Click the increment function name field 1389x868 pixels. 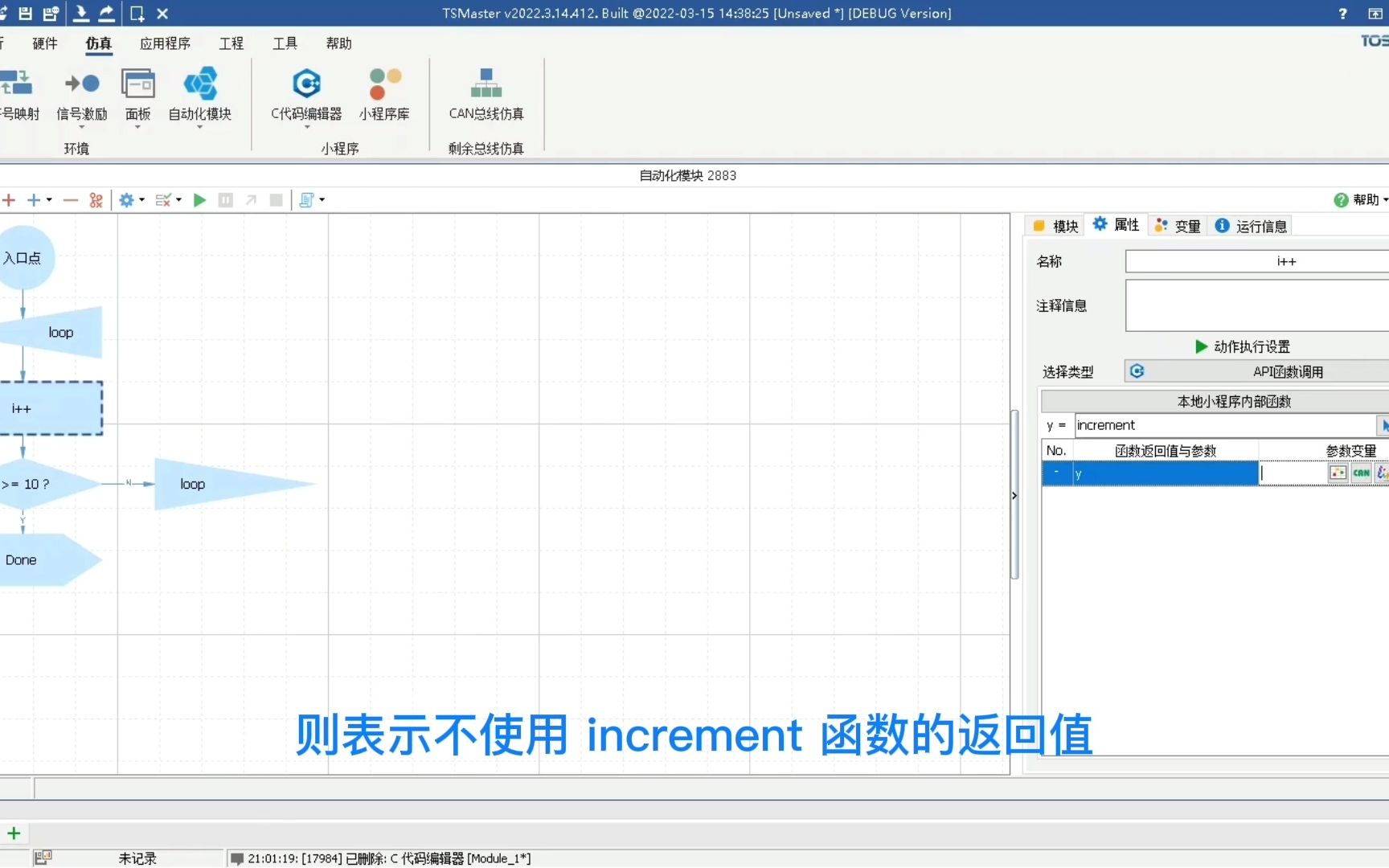pos(1225,425)
